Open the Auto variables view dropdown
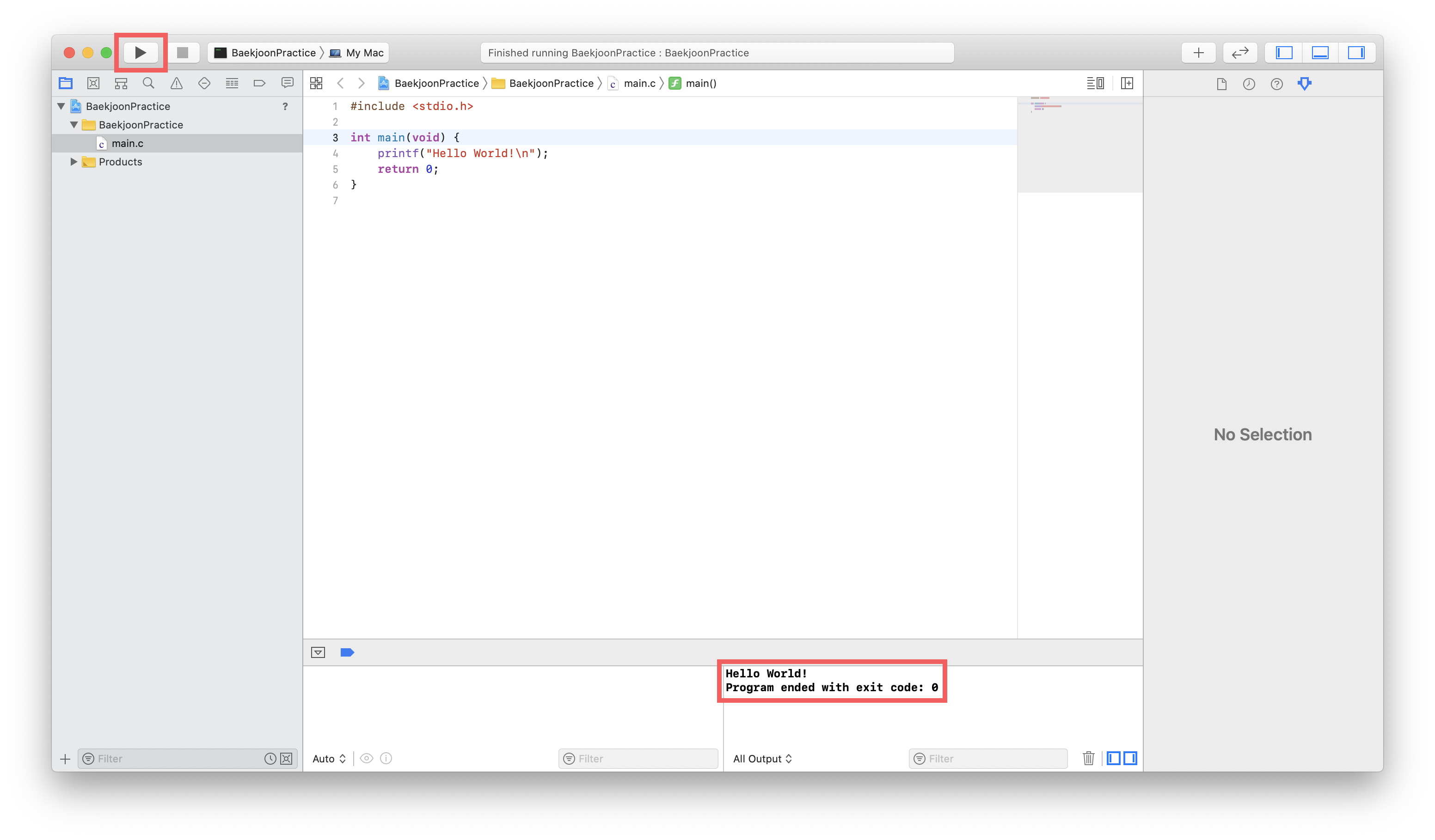 coord(329,759)
